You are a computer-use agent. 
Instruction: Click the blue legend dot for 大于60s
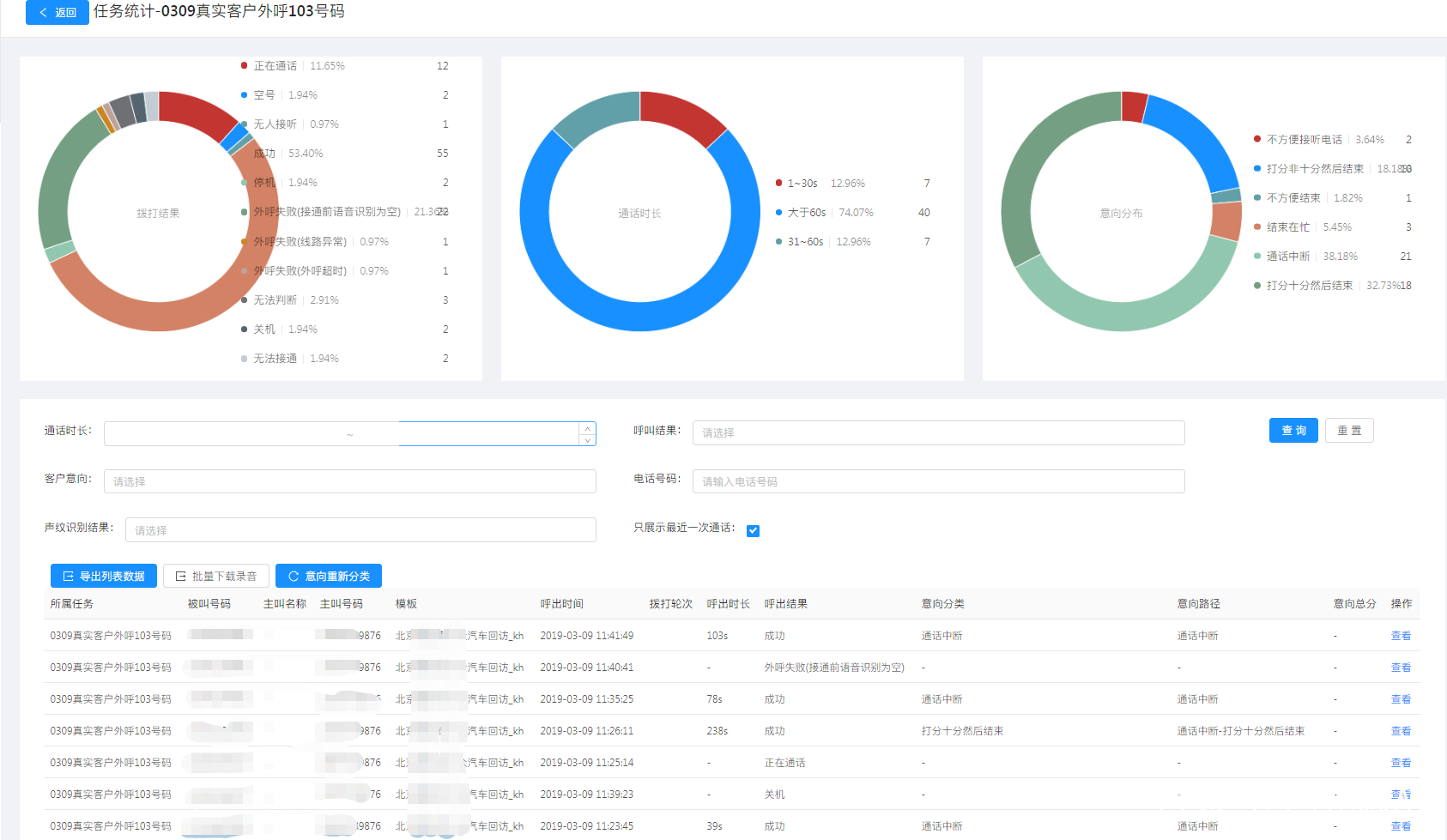coord(778,213)
